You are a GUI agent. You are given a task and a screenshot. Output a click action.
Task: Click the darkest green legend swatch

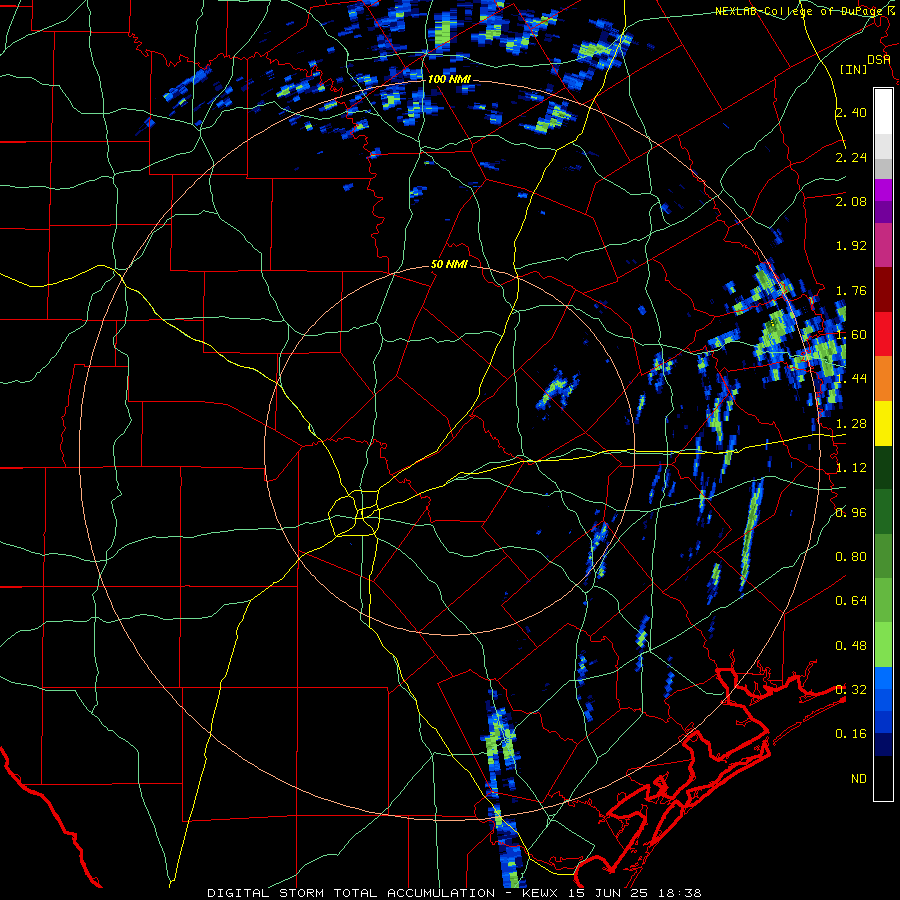point(883,468)
